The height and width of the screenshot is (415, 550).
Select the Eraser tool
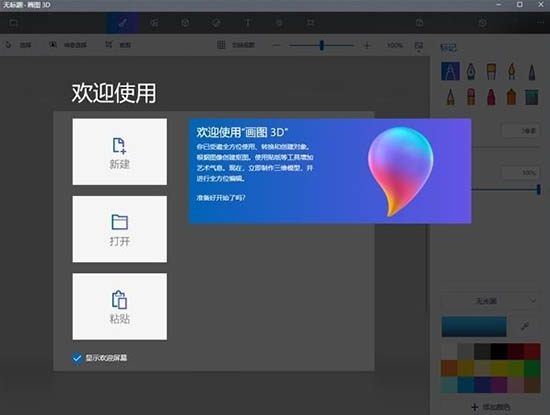click(x=471, y=97)
